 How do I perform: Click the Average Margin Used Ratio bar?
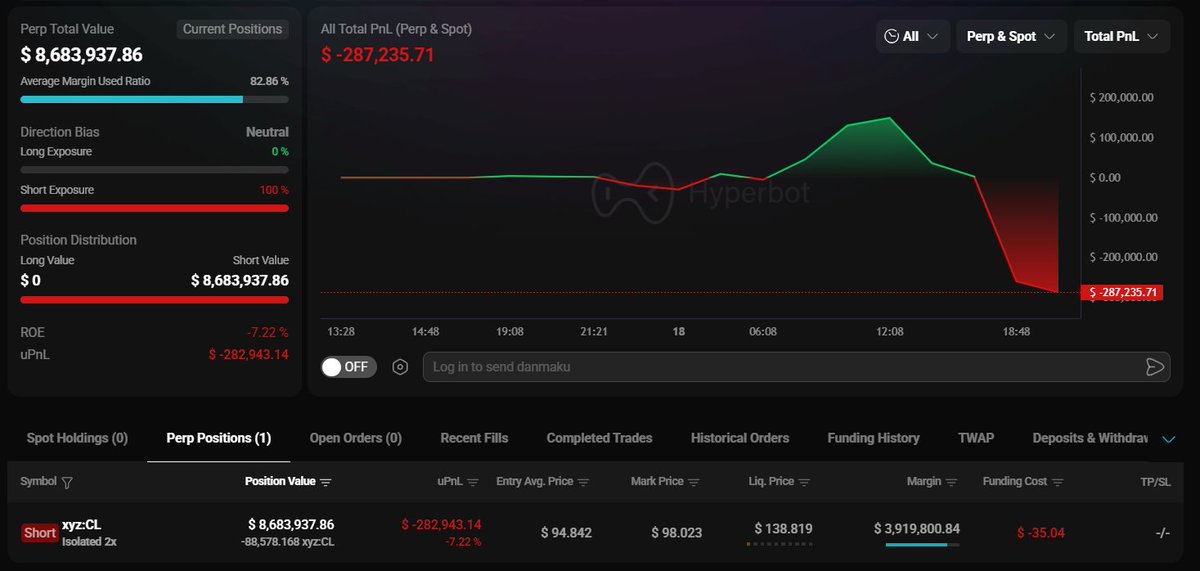click(x=154, y=99)
